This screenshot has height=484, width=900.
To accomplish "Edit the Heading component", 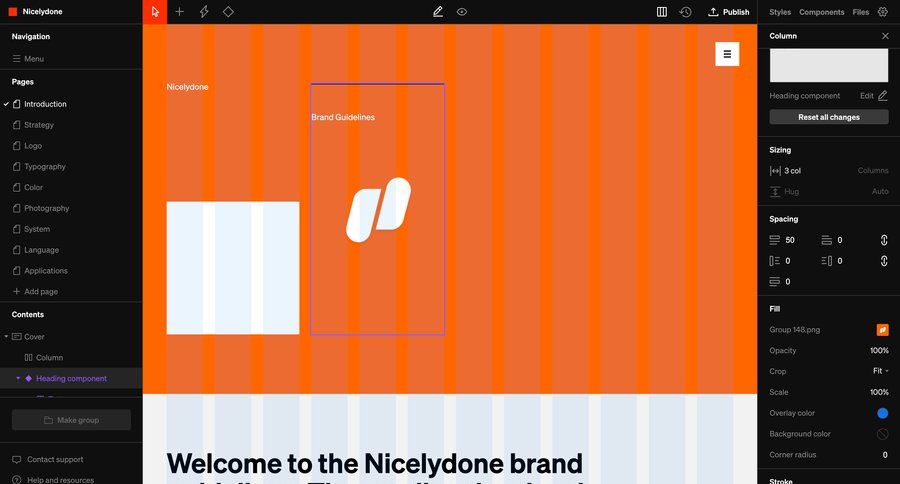I will [874, 96].
